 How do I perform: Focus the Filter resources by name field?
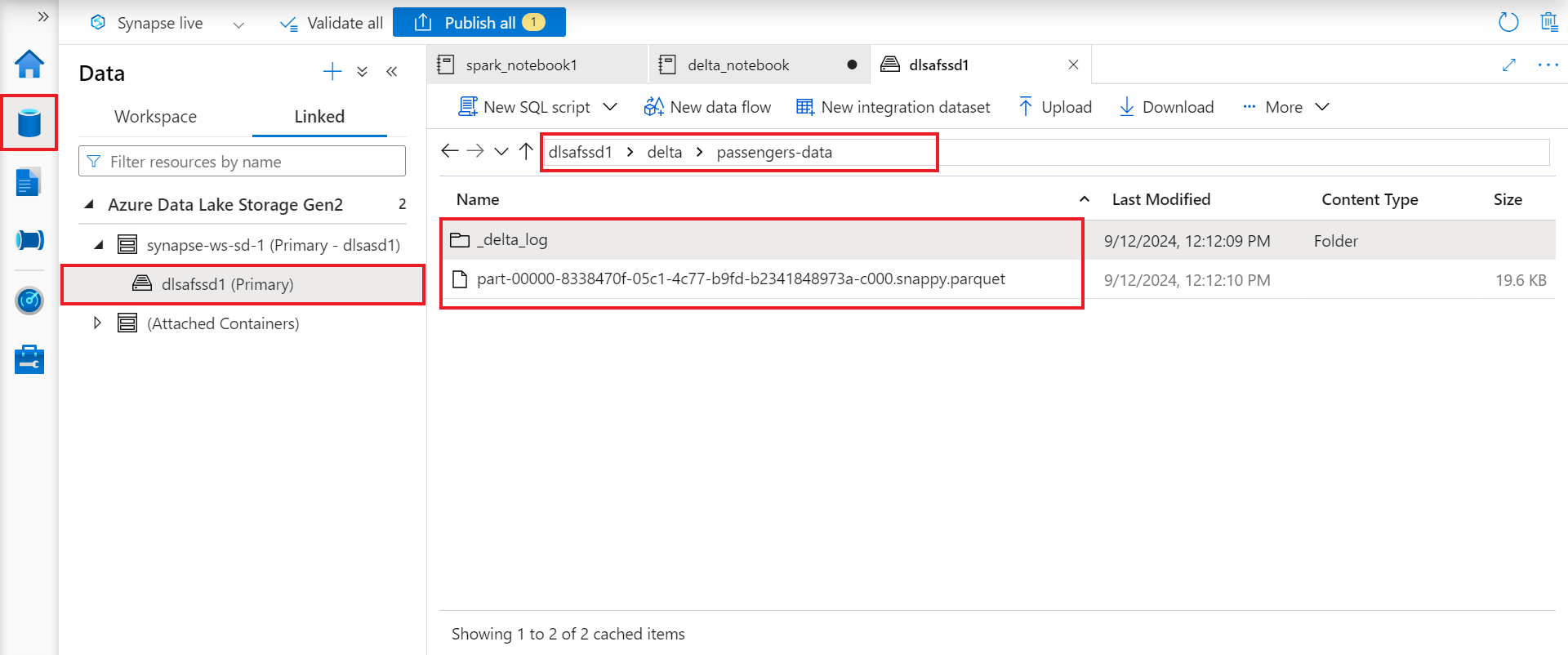pyautogui.click(x=242, y=161)
